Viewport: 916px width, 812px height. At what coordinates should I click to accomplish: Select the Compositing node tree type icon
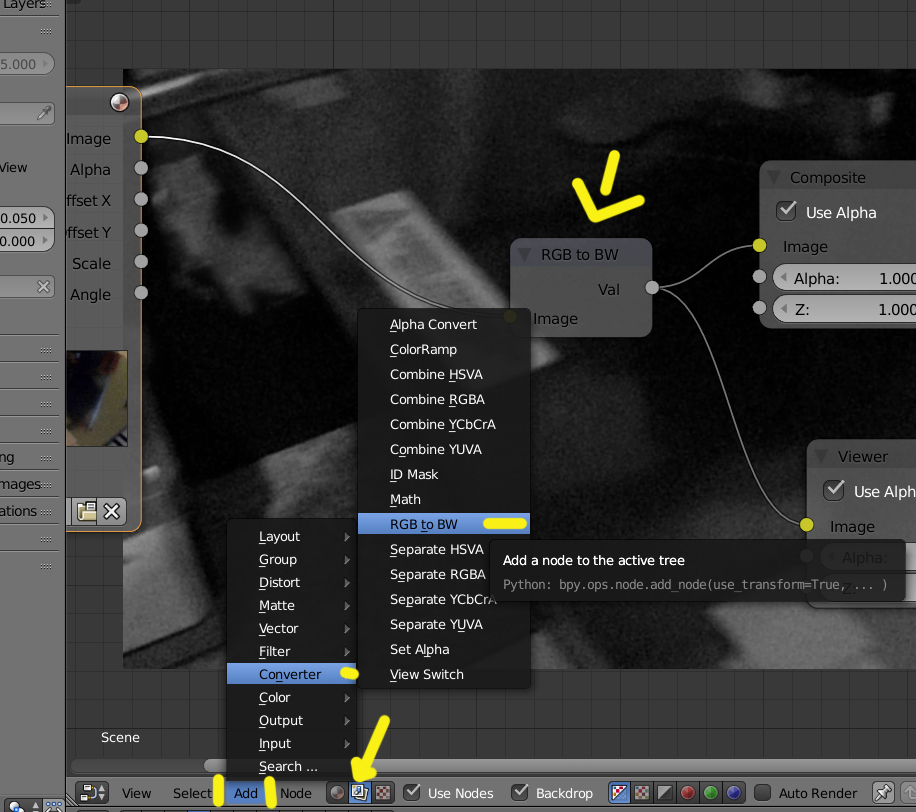tap(359, 793)
